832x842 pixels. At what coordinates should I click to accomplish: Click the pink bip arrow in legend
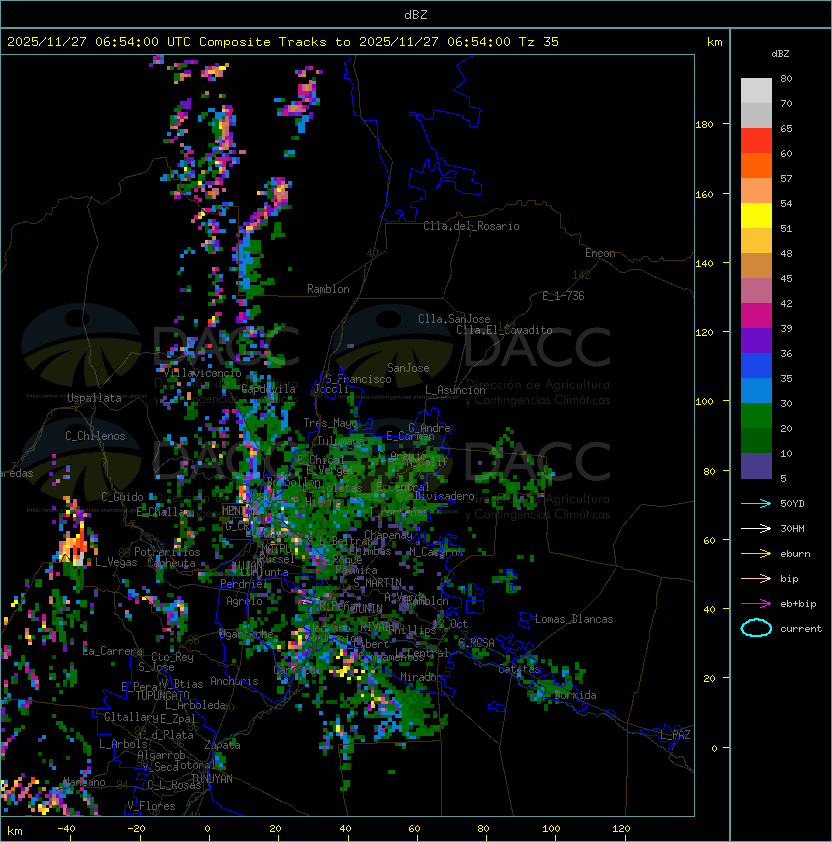(x=756, y=579)
